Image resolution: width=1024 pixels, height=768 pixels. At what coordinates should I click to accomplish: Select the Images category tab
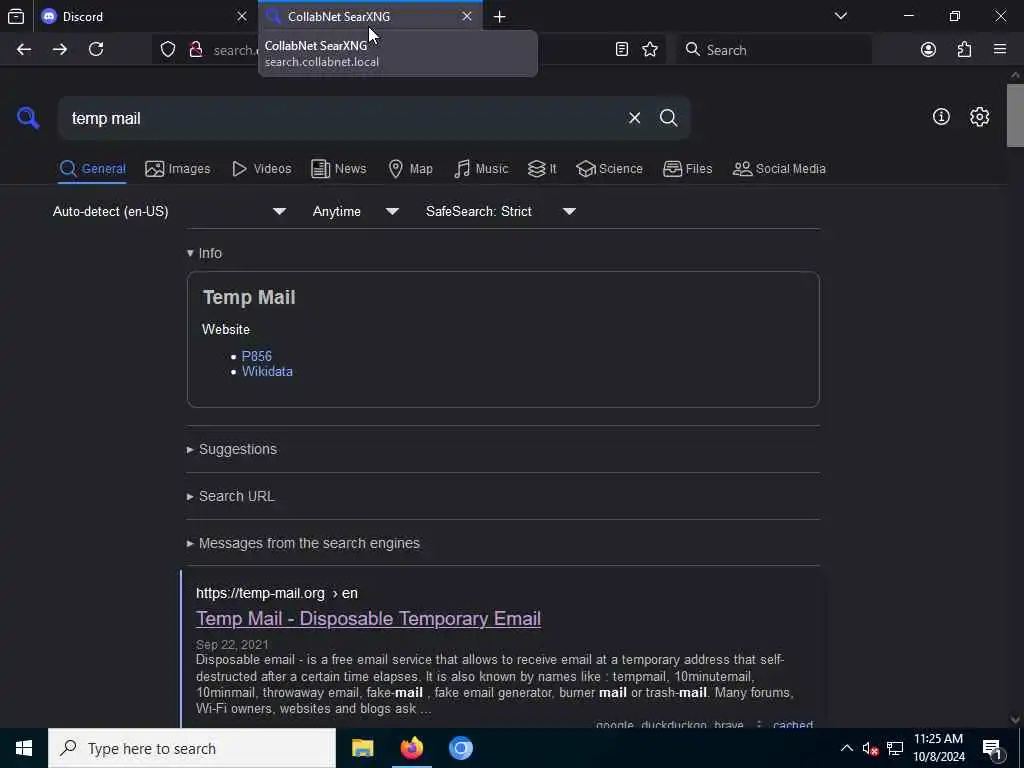tap(178, 169)
